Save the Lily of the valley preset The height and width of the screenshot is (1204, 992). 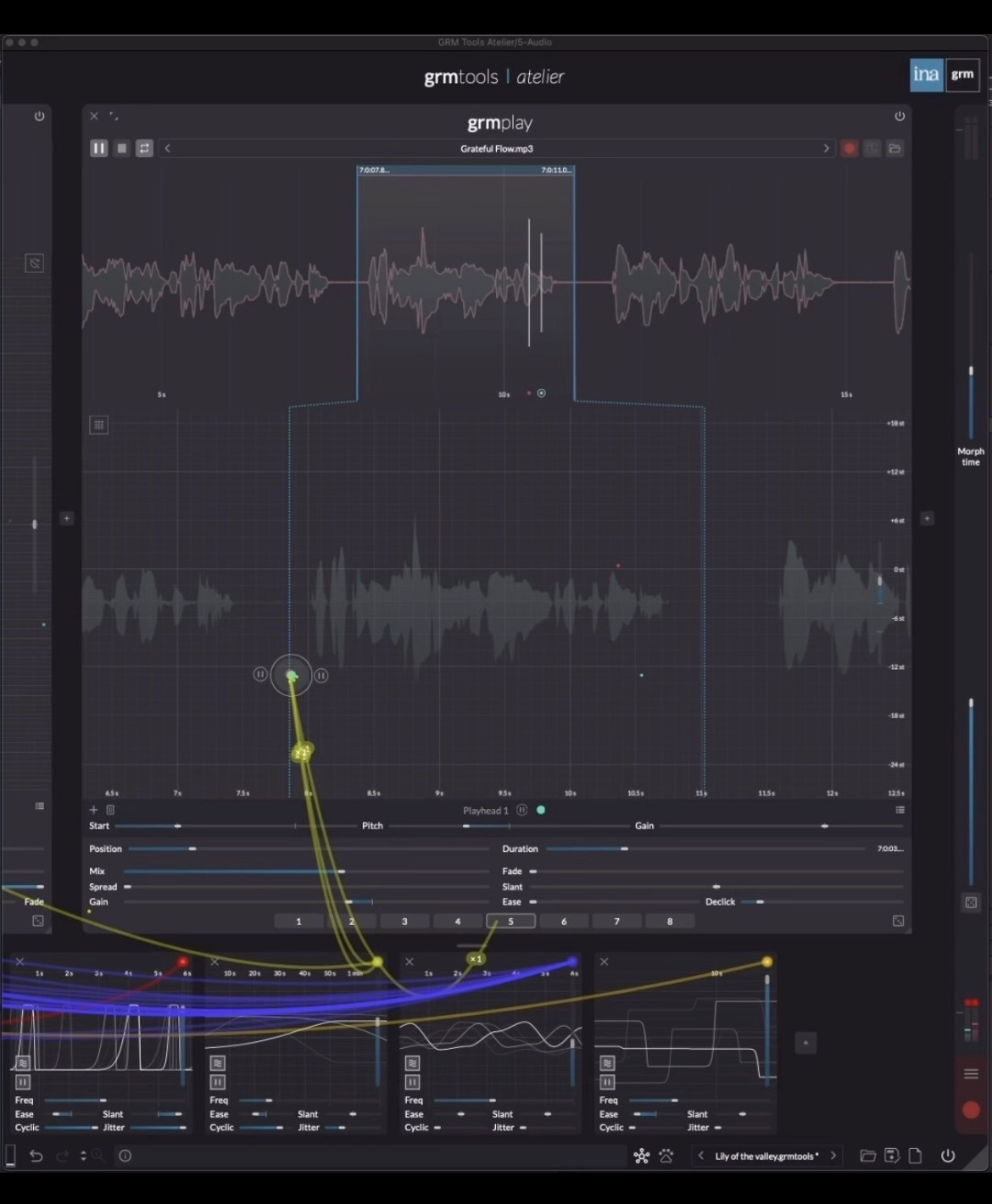tap(891, 1156)
